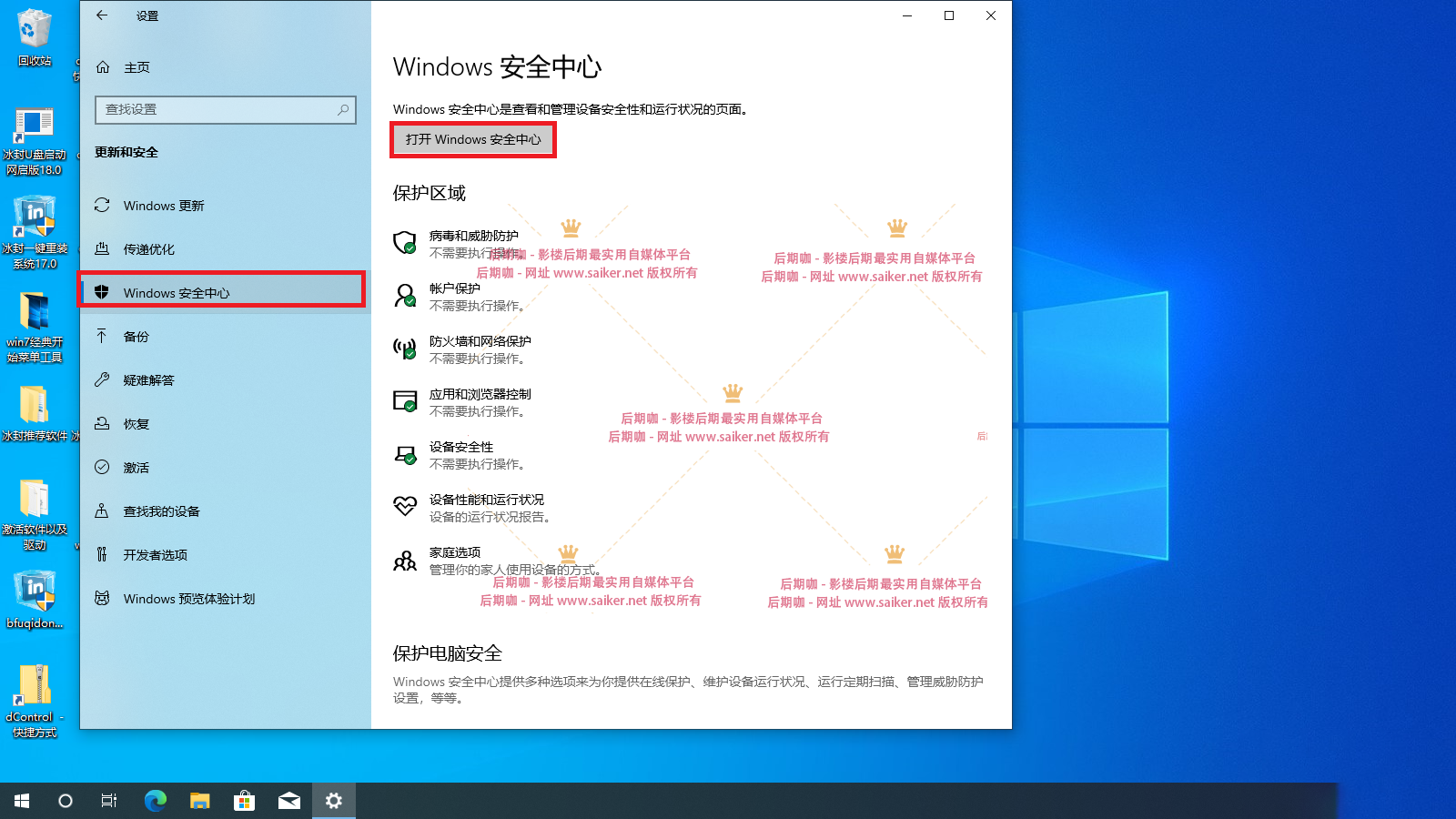The image size is (1456, 819).
Task: Select the win7经典开始菜单工具 desktop icon
Action: point(35,328)
